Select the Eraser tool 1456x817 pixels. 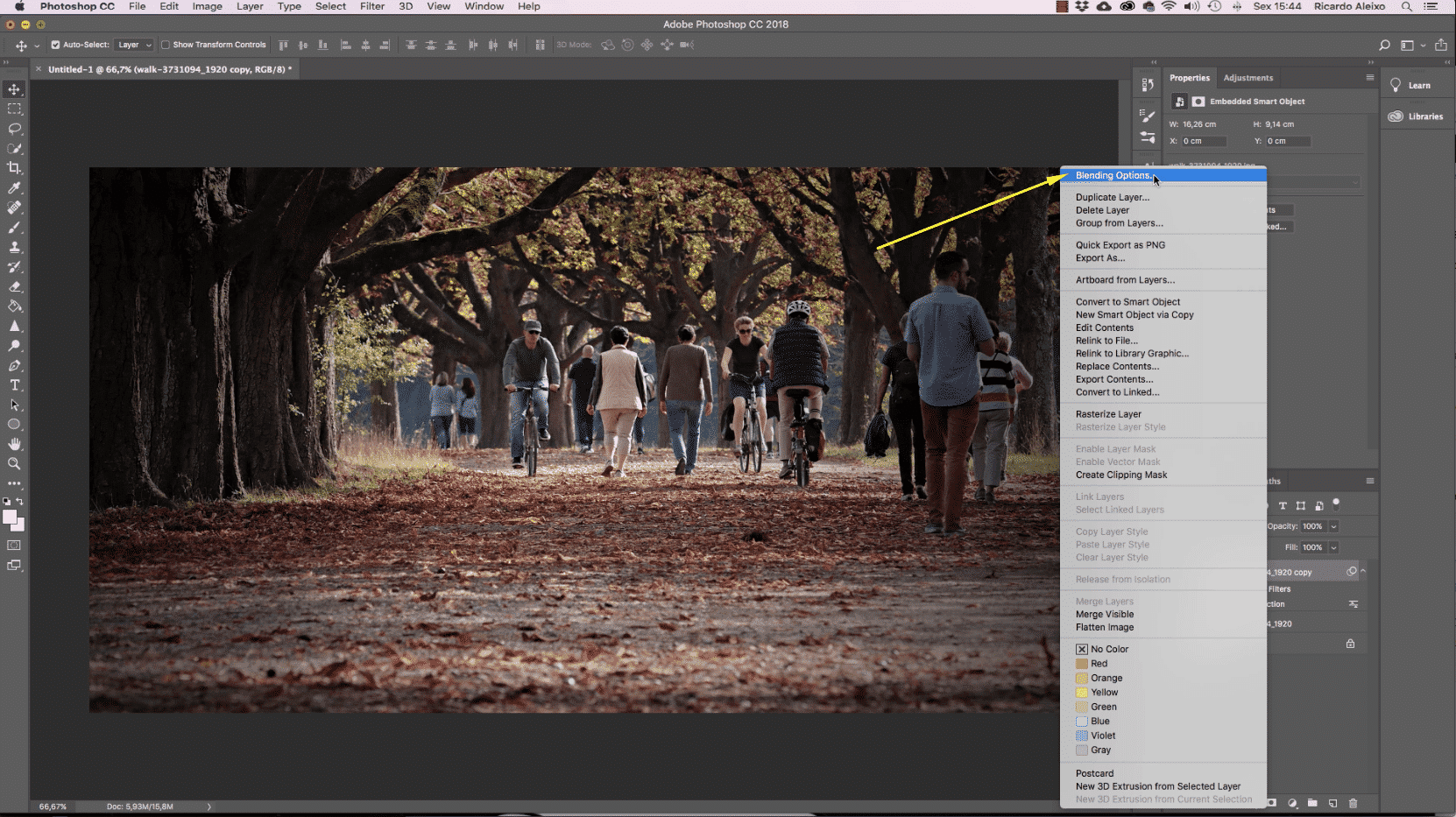click(14, 287)
